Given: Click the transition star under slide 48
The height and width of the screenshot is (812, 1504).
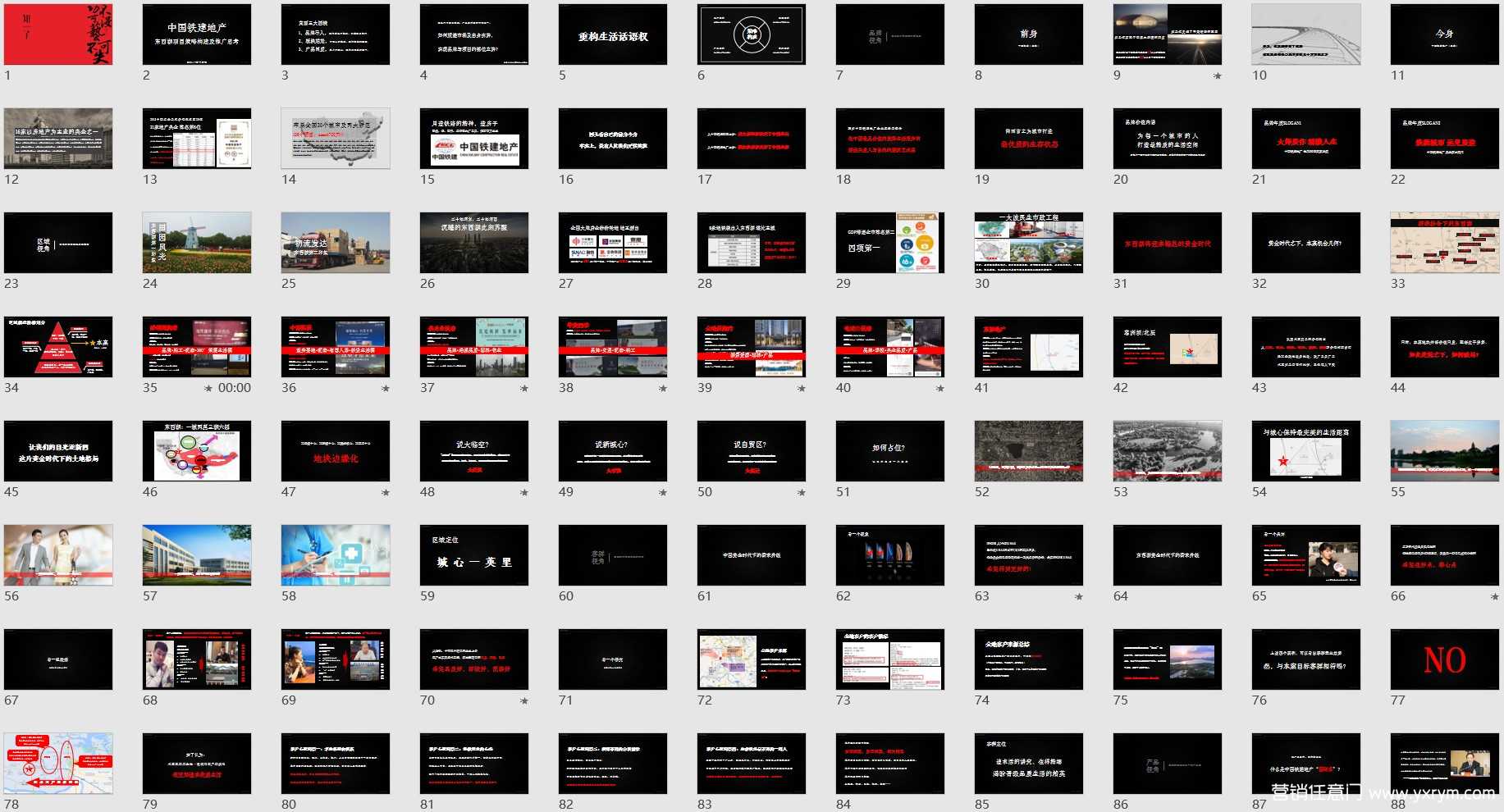Looking at the screenshot, I should 524,492.
